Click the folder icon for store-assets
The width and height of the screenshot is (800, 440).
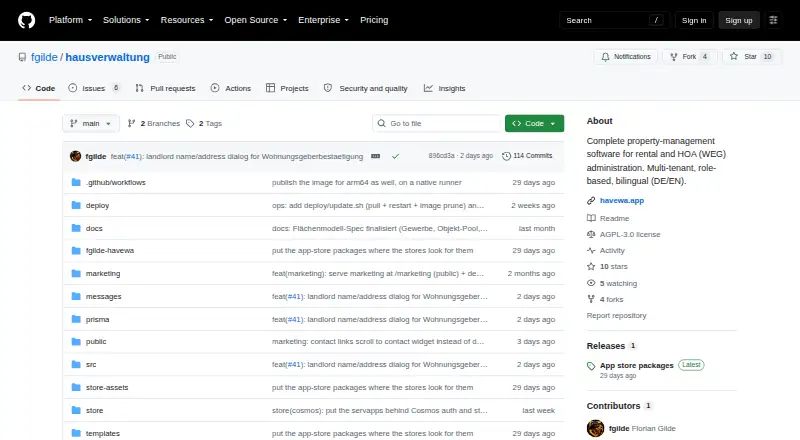coord(76,387)
